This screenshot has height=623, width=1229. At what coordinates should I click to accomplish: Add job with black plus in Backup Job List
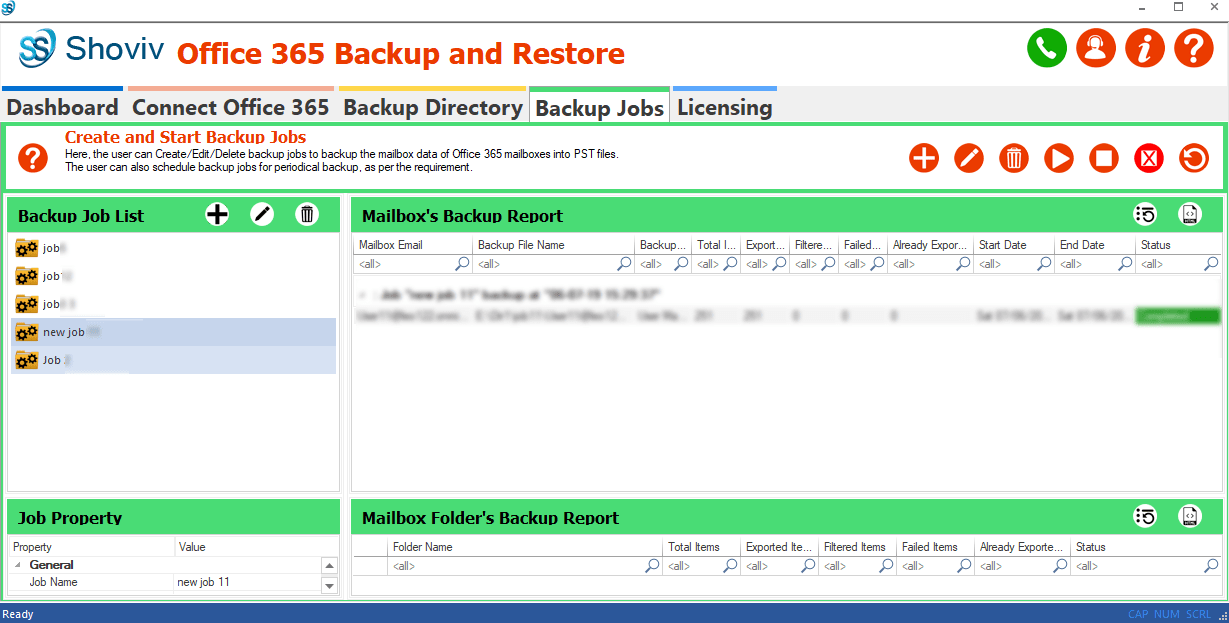pyautogui.click(x=217, y=214)
